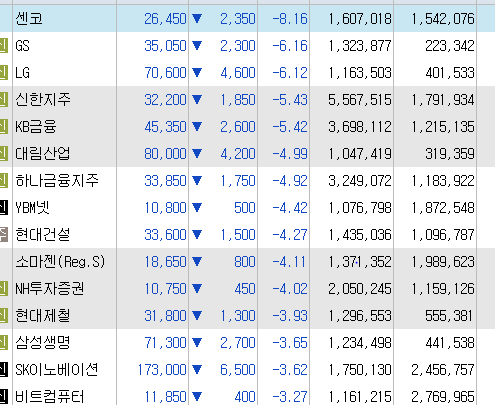Click the volume 3,249,072 for 하나금융지주
The height and width of the screenshot is (405, 495).
click(x=360, y=181)
